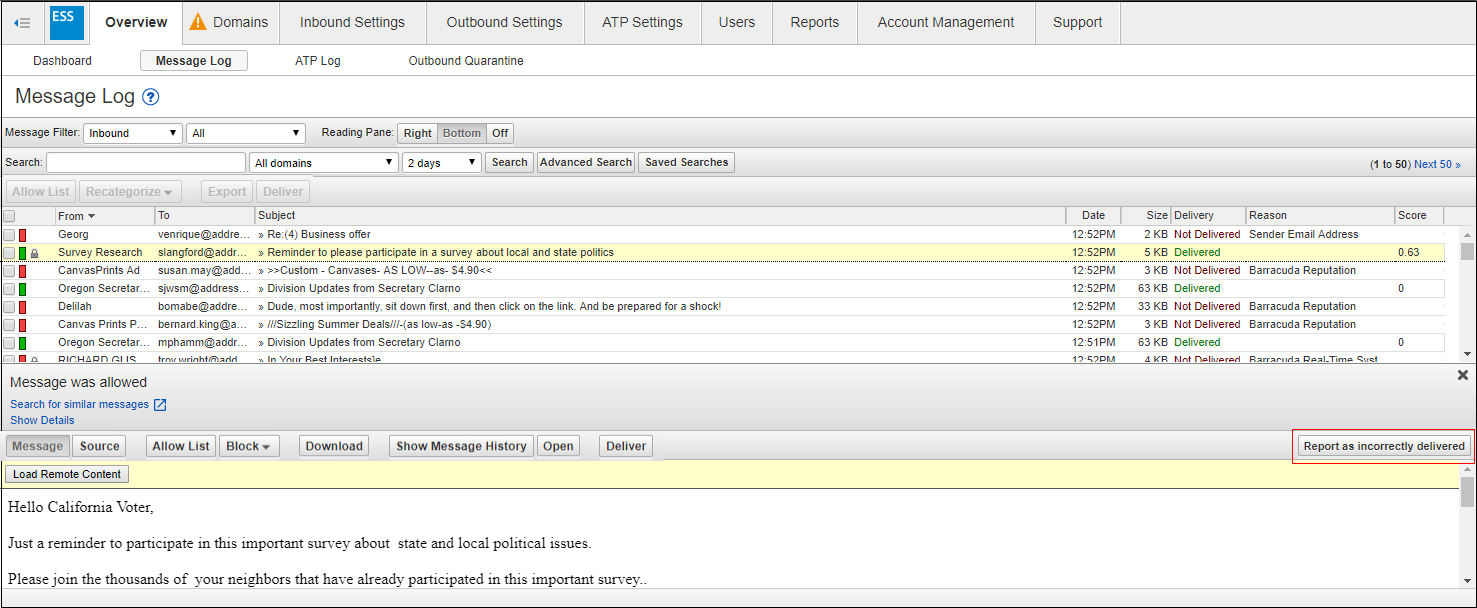This screenshot has height=608, width=1477.
Task: Tick the checkbox for the Georg message
Action: click(9, 235)
